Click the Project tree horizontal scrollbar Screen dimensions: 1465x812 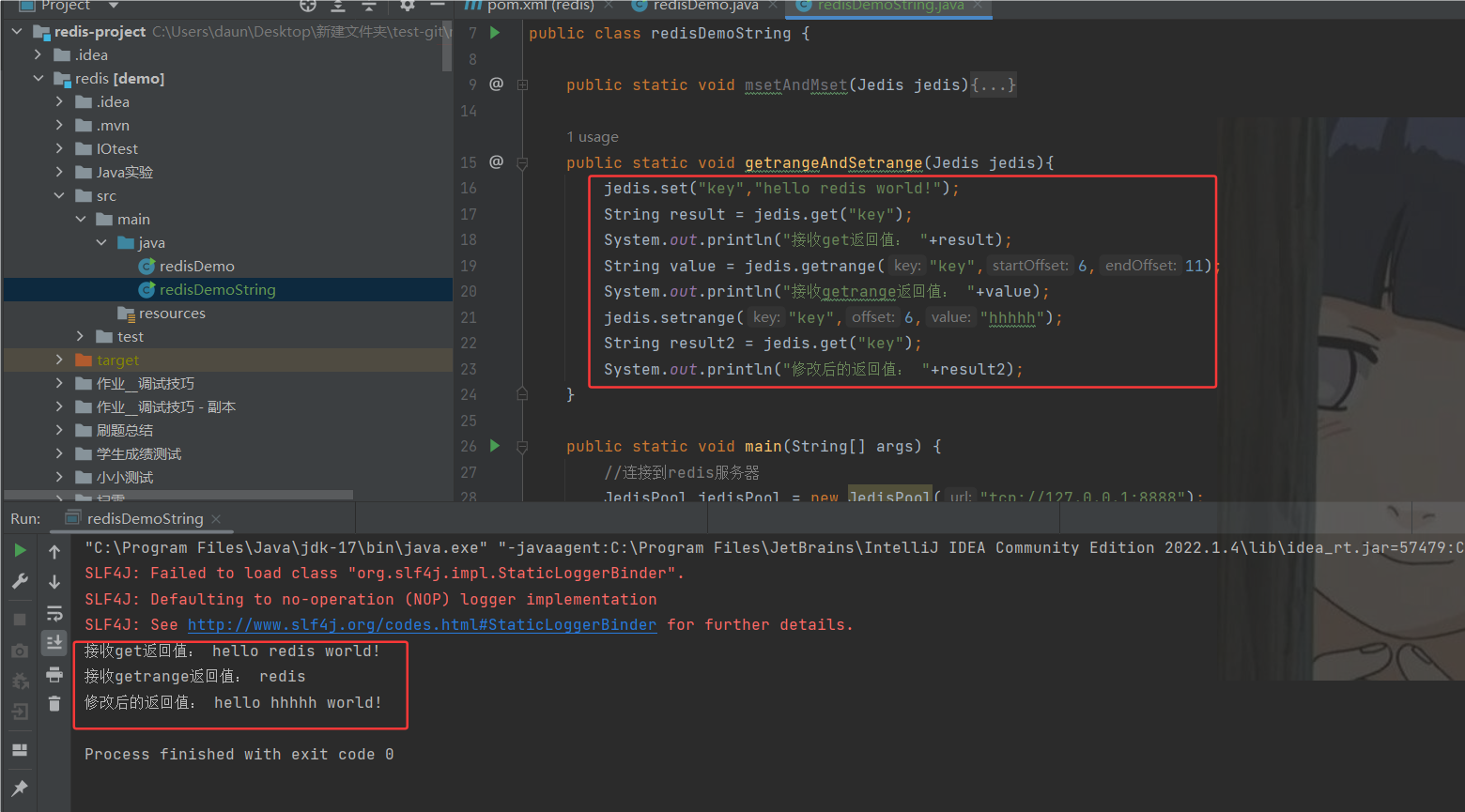(178, 495)
